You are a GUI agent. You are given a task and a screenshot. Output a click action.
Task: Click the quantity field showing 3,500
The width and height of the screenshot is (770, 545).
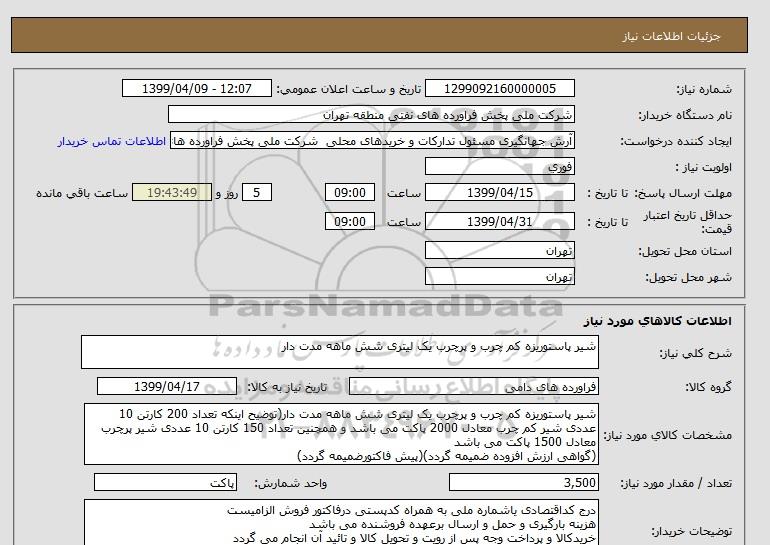click(x=523, y=483)
